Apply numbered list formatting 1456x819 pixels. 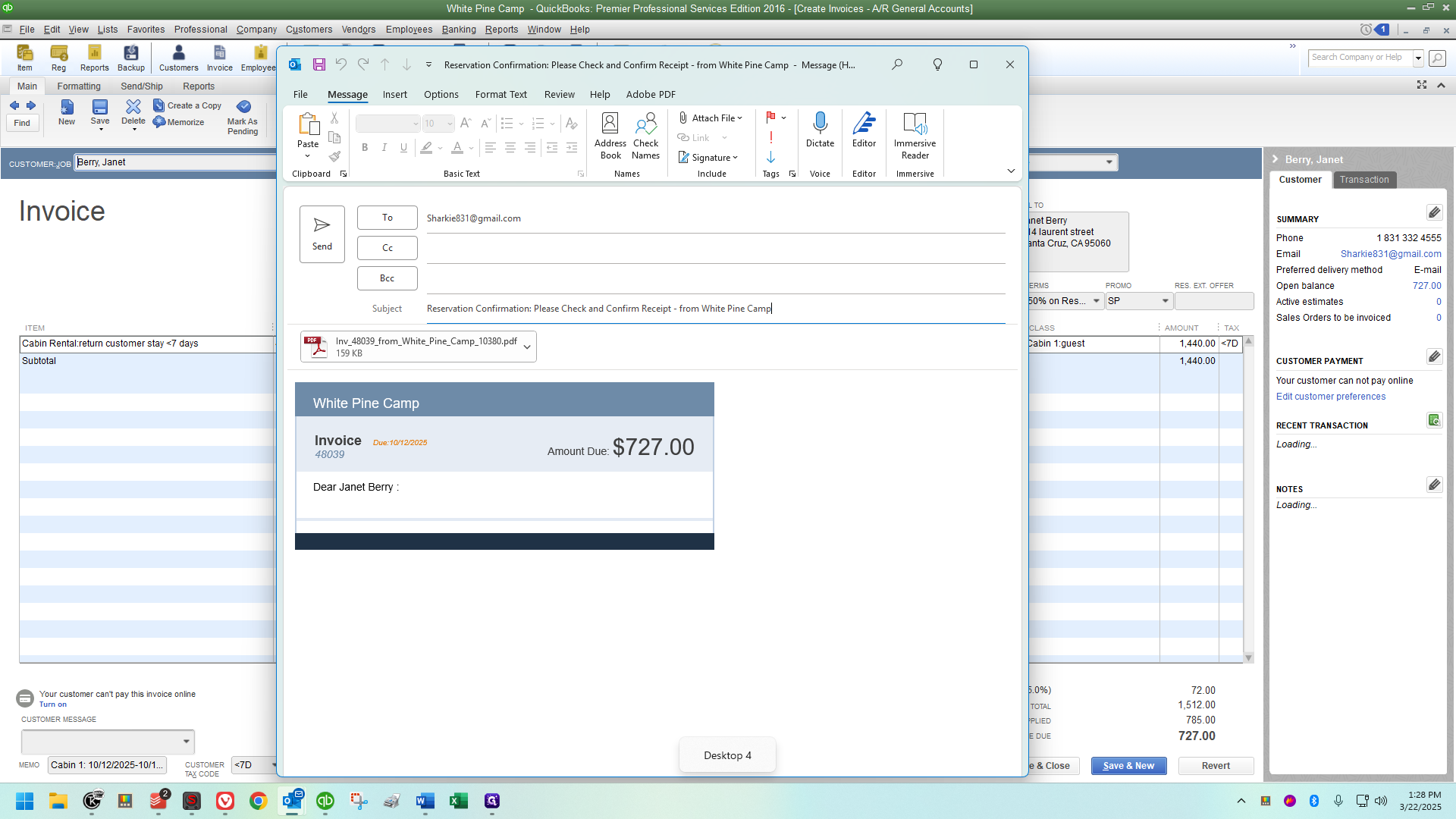[538, 123]
